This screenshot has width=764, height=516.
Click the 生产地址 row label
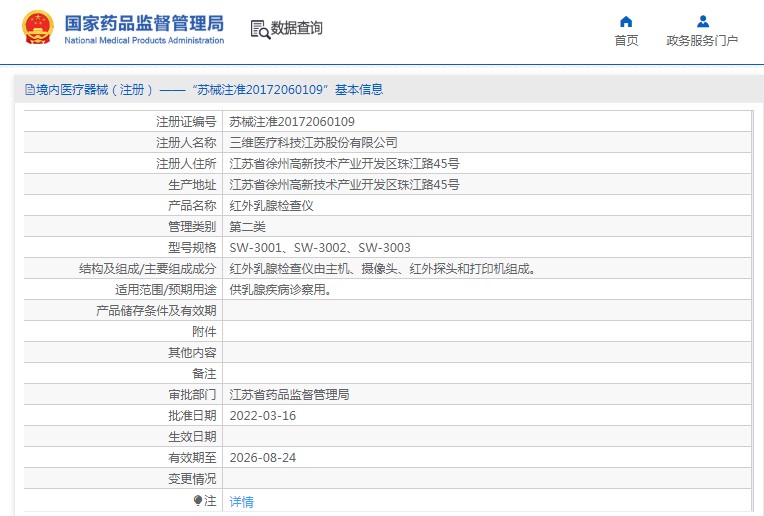pos(192,185)
